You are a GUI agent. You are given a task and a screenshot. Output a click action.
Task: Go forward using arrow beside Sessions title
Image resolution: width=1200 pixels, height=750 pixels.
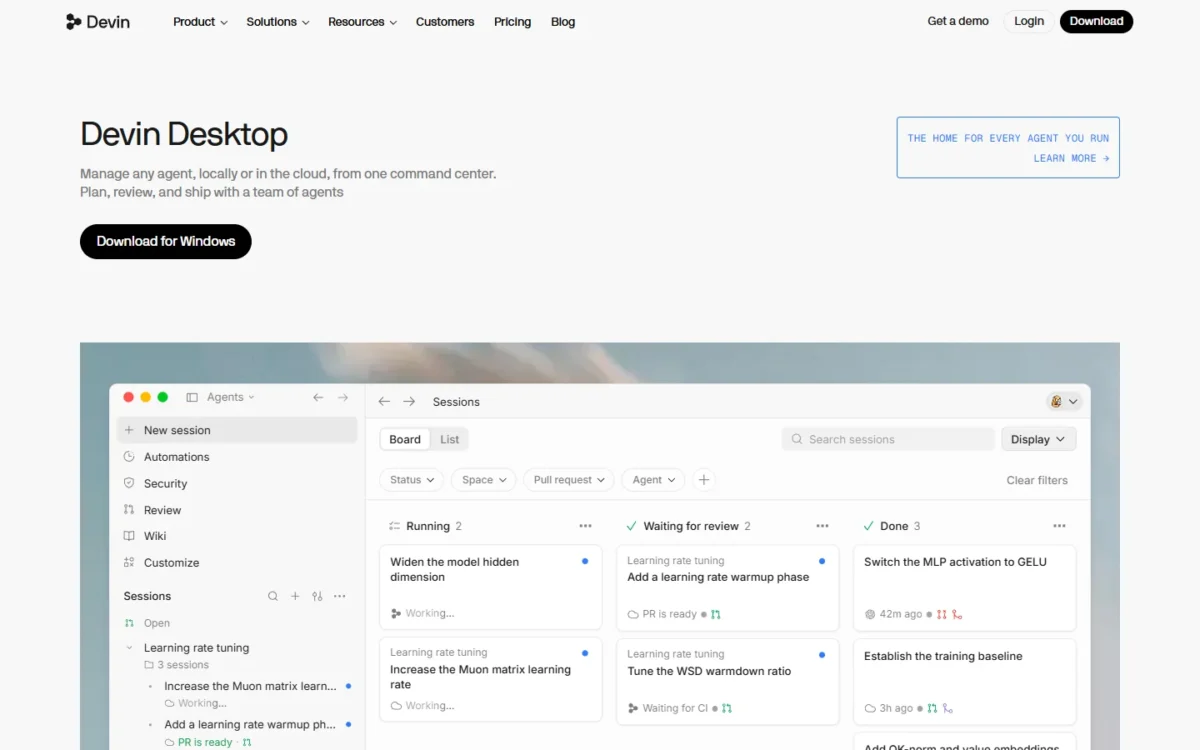tap(409, 401)
